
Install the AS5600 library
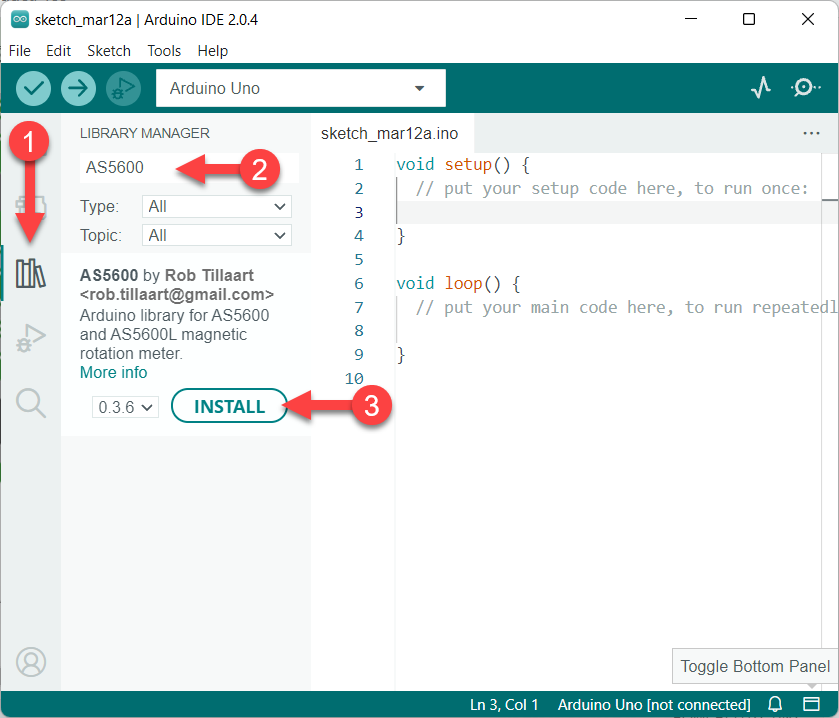coord(230,406)
